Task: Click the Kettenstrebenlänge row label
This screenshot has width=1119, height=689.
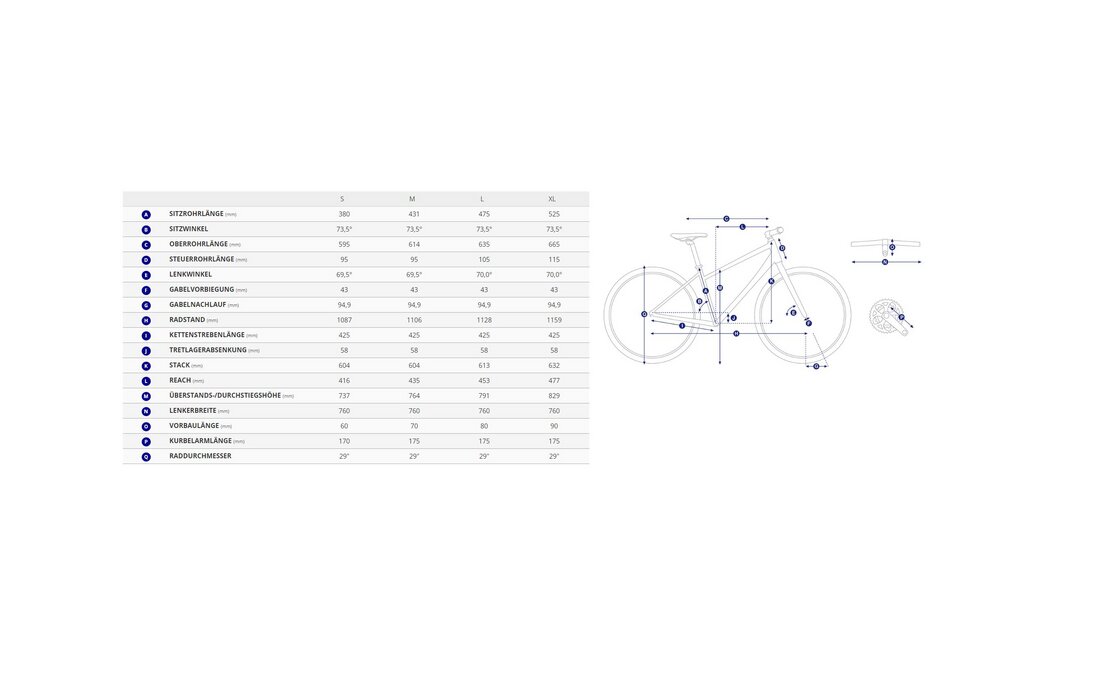Action: tap(207, 335)
